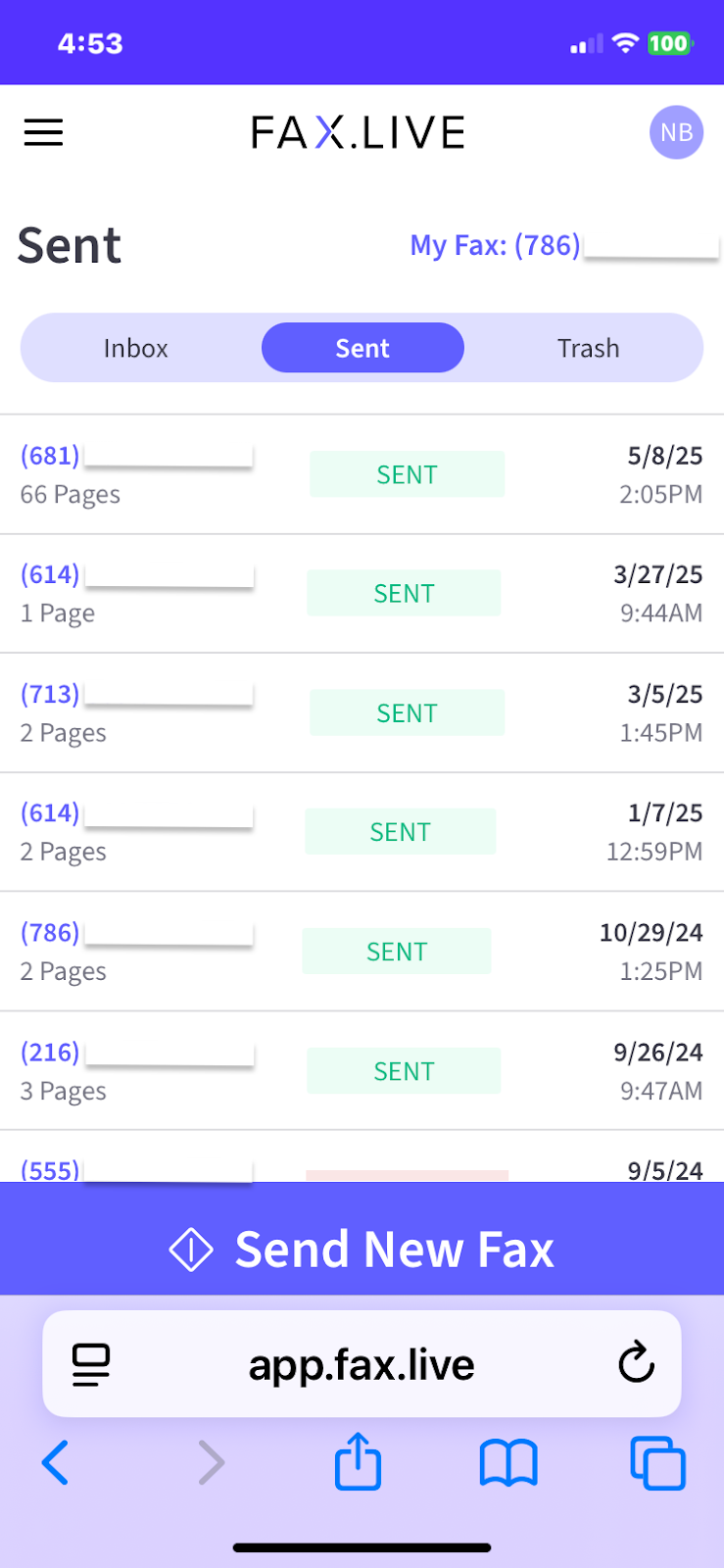Open the NB profile avatar
The image size is (724, 1568).
(676, 132)
